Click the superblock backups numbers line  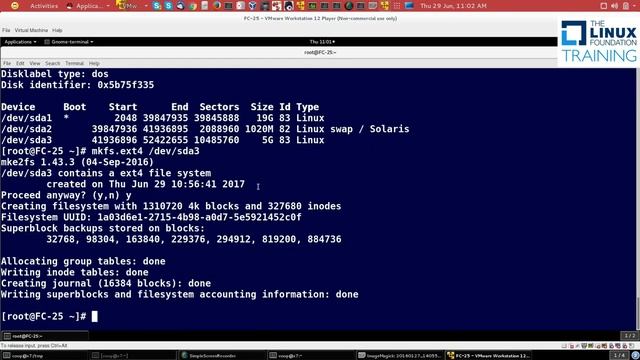(194, 239)
